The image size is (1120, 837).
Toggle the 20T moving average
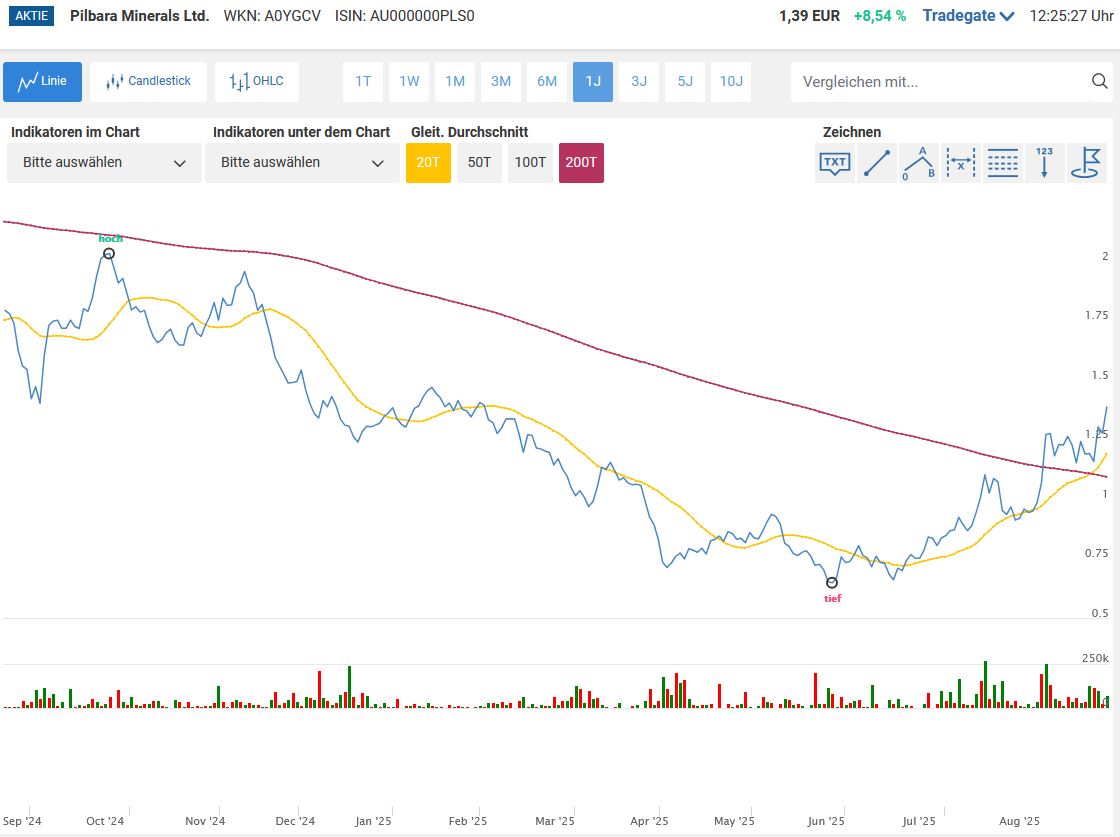pyautogui.click(x=428, y=163)
